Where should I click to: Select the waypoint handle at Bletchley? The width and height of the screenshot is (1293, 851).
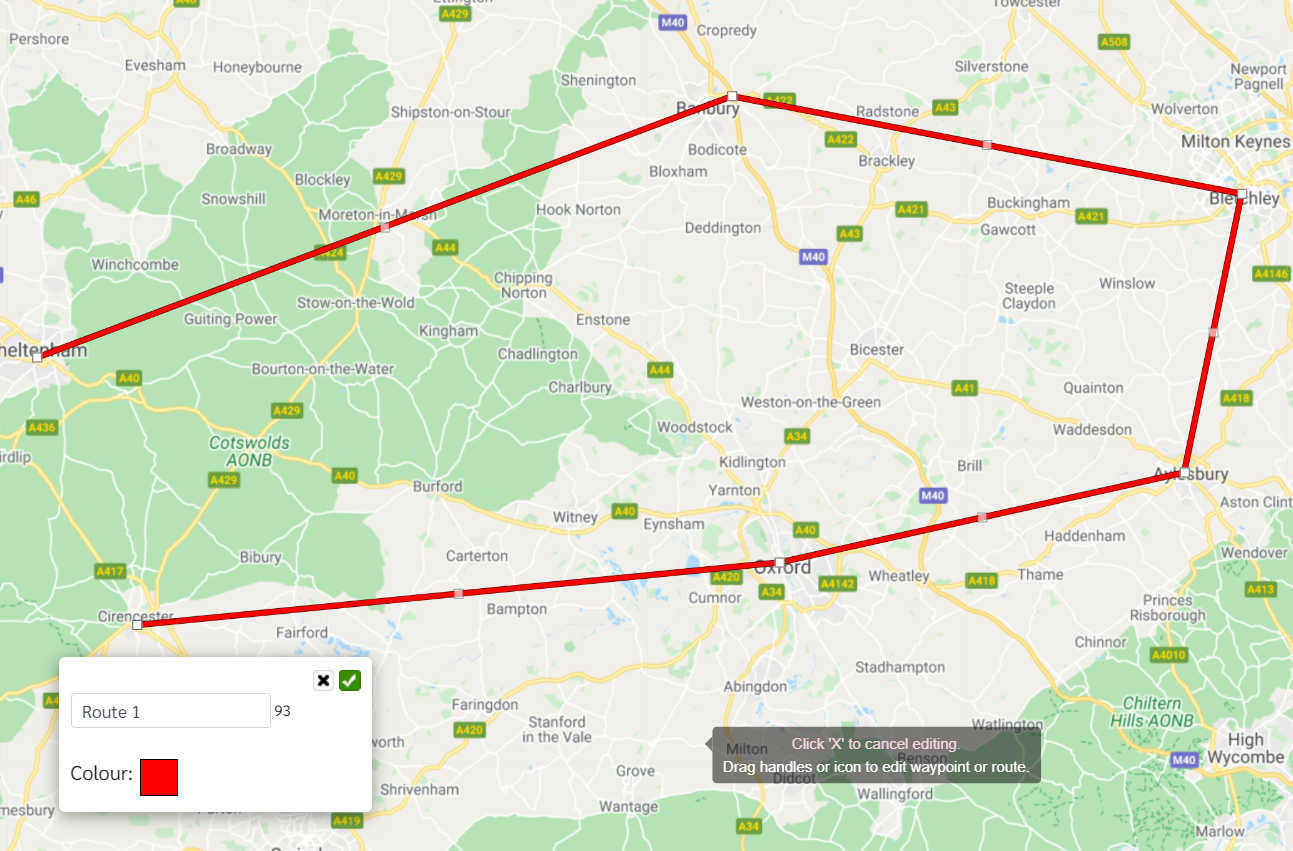[x=1241, y=193]
